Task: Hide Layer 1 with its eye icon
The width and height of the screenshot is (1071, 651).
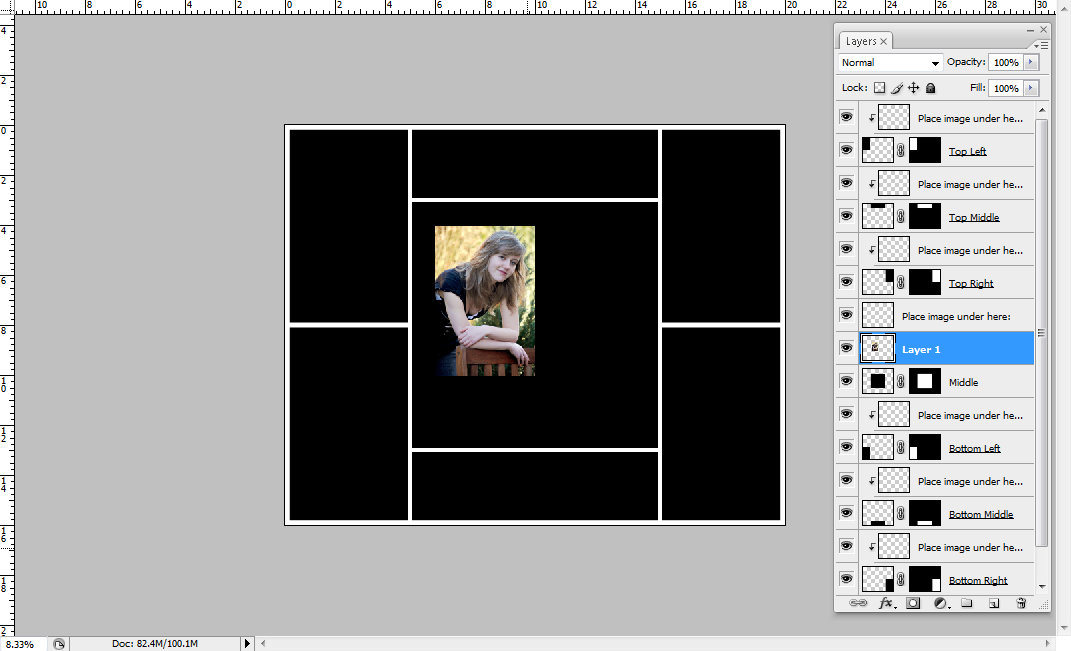Action: tap(846, 348)
